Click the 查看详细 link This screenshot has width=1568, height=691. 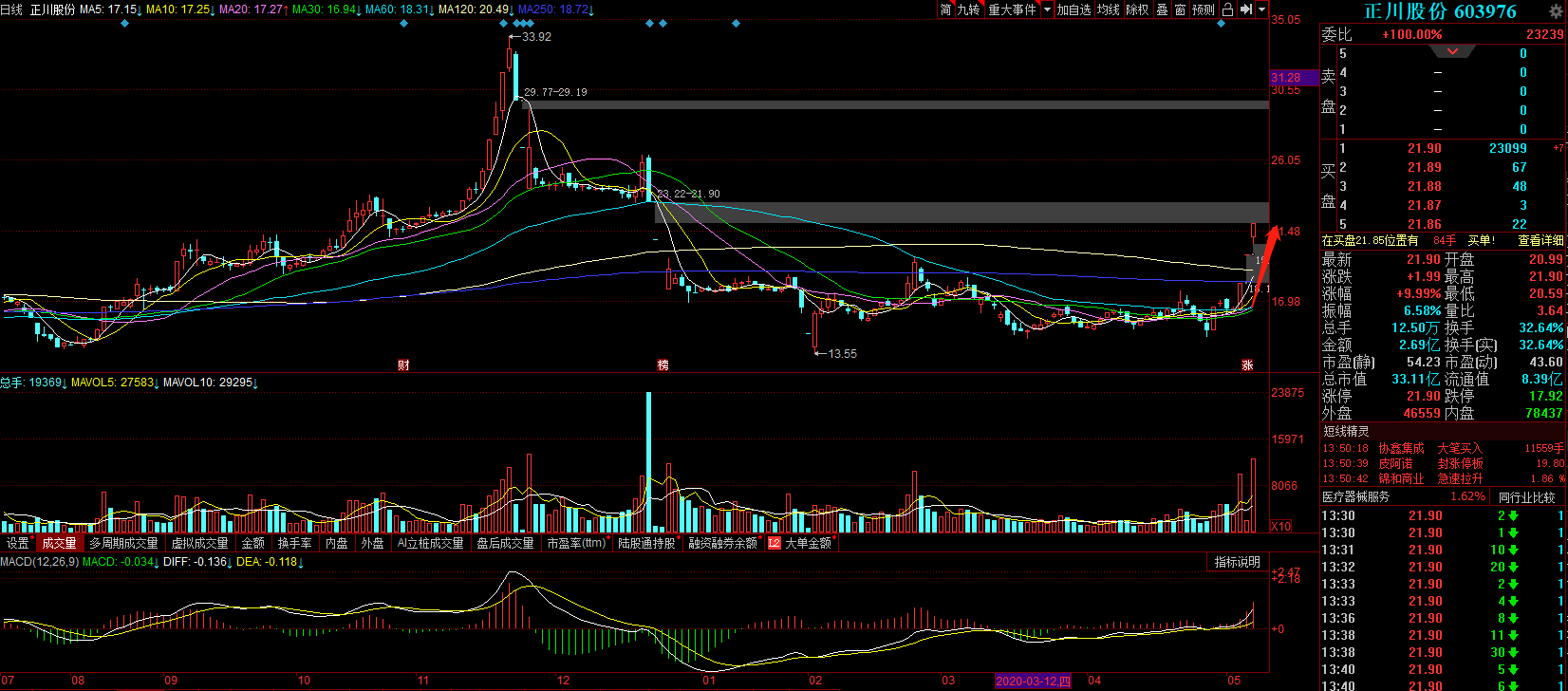tap(1540, 241)
